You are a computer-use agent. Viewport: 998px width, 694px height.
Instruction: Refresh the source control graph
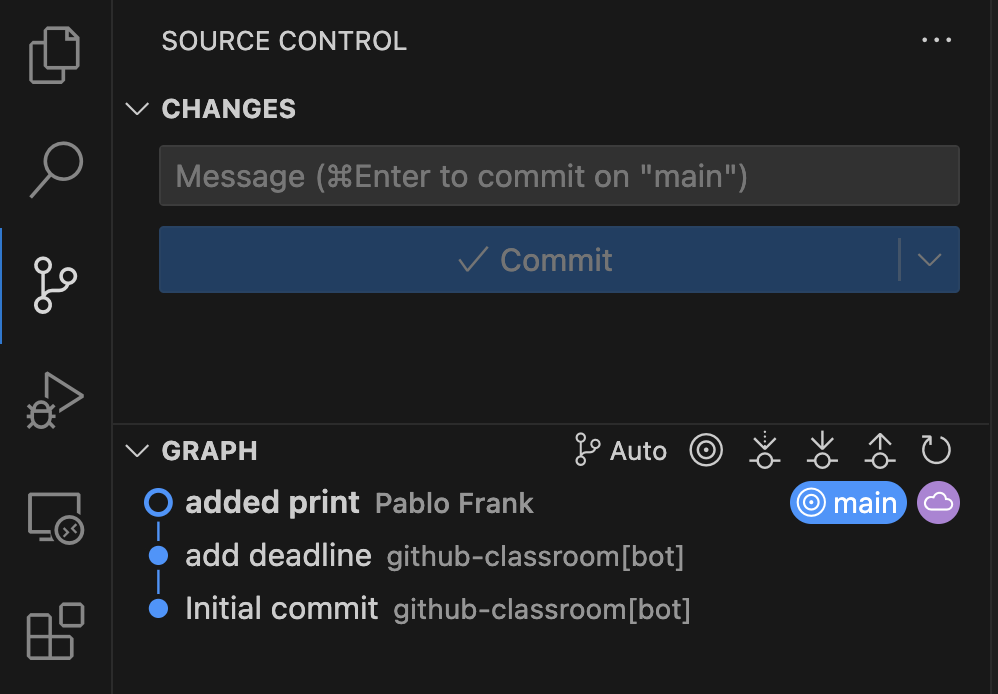pyautogui.click(x=936, y=451)
